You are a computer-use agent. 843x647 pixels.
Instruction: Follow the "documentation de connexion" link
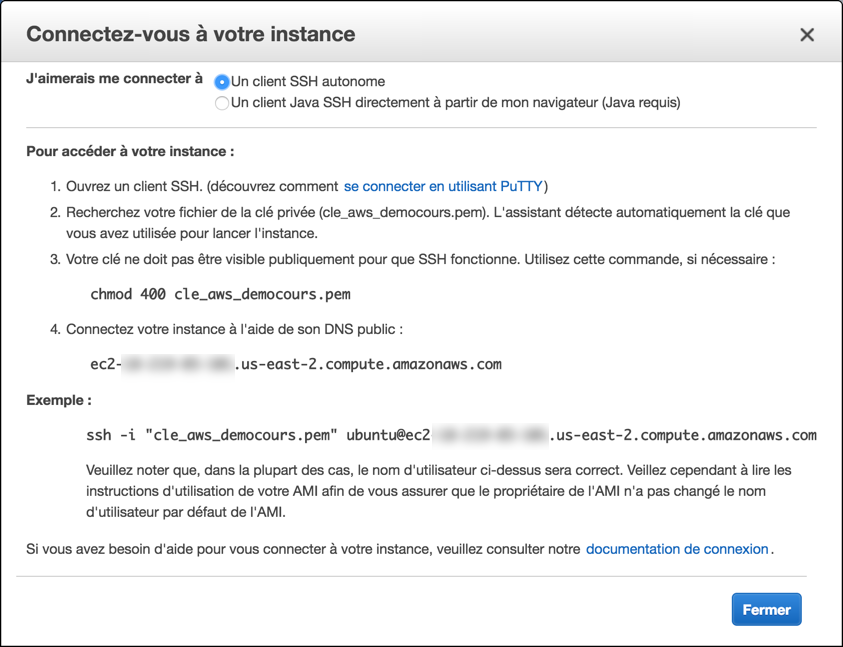(x=677, y=549)
